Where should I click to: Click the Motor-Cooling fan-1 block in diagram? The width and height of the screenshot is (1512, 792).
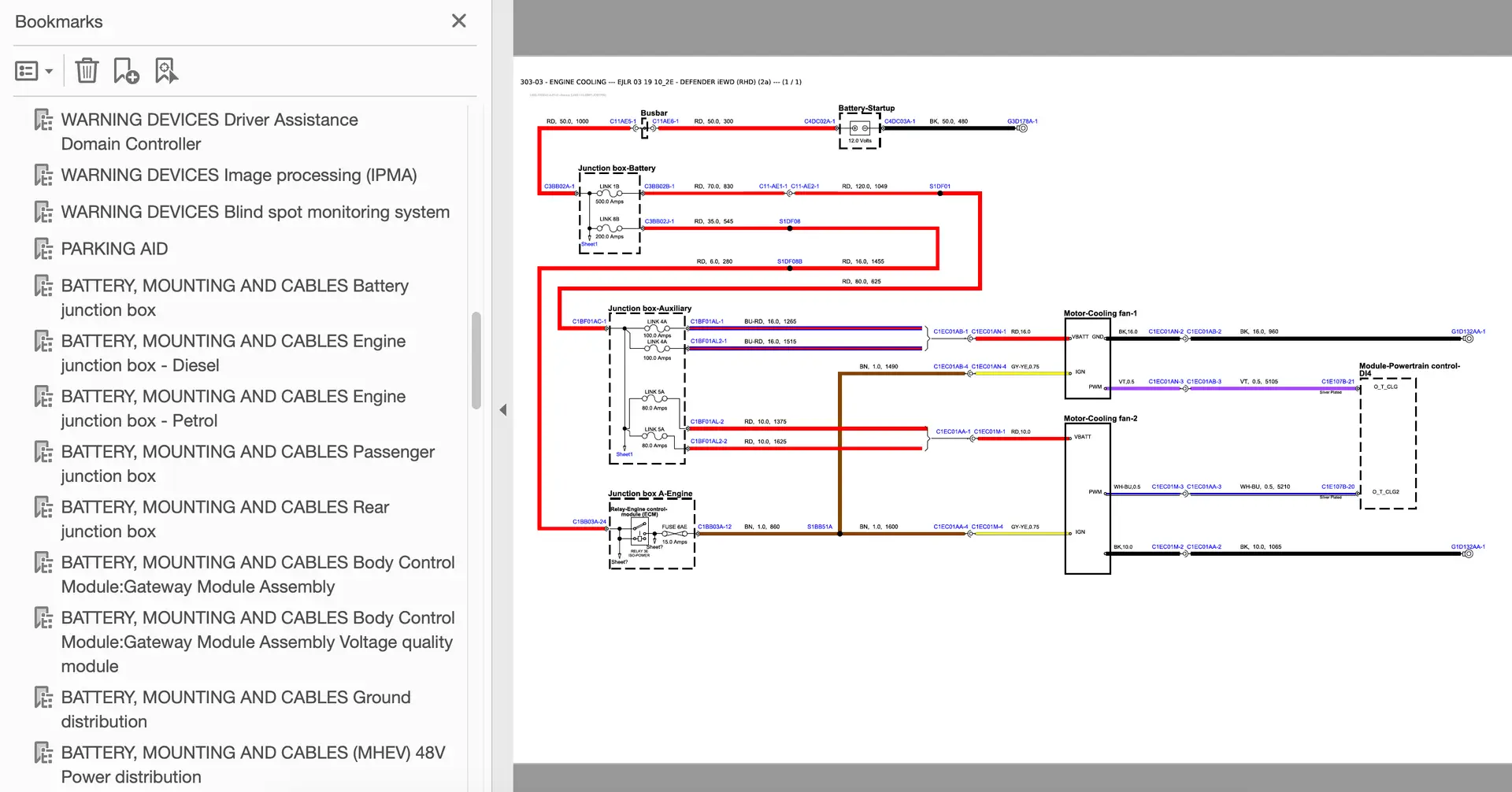[x=1088, y=360]
